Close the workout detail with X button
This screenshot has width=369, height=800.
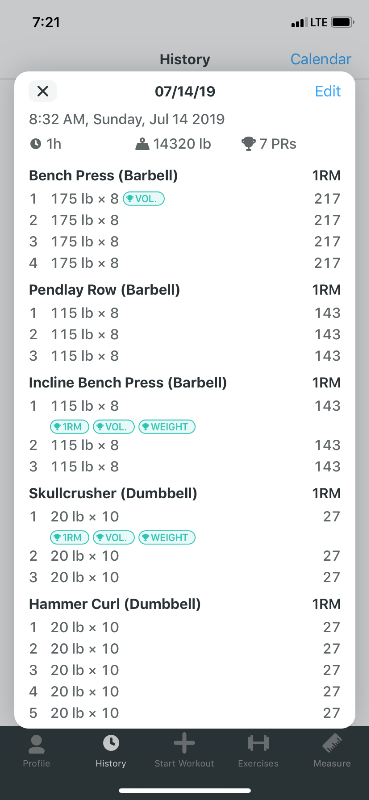pos(43,91)
